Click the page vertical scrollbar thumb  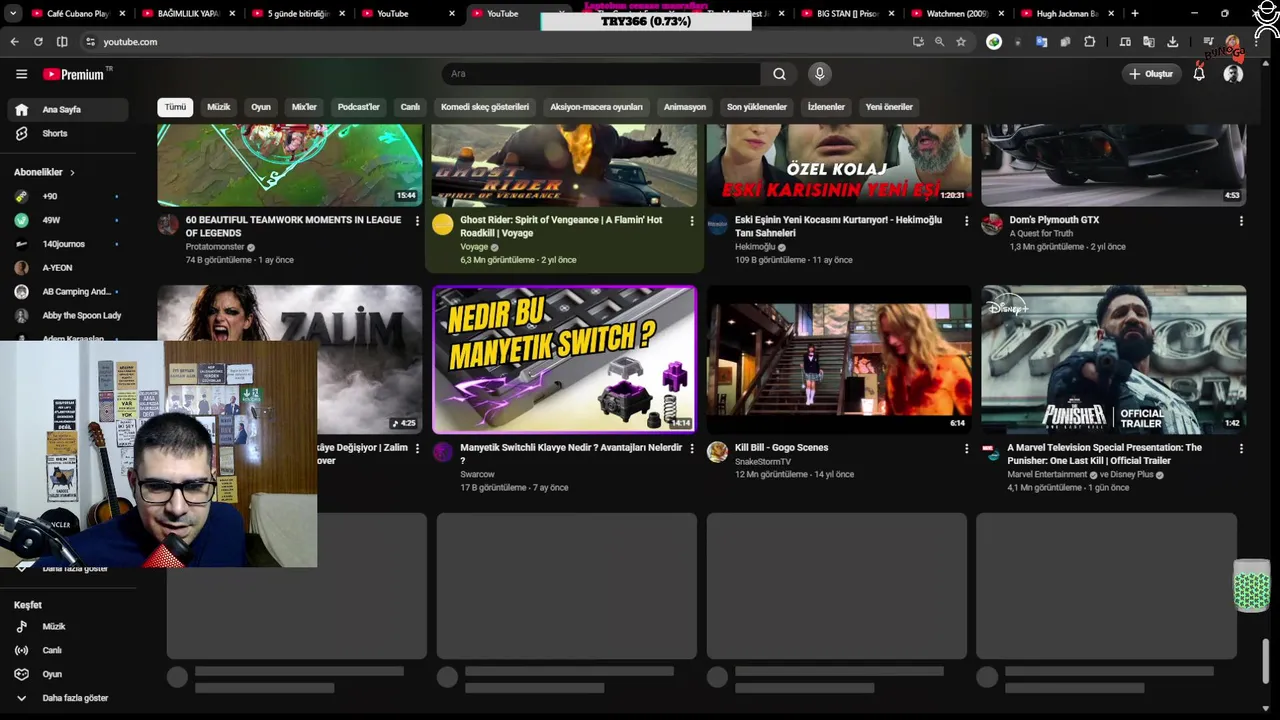tap(1266, 661)
